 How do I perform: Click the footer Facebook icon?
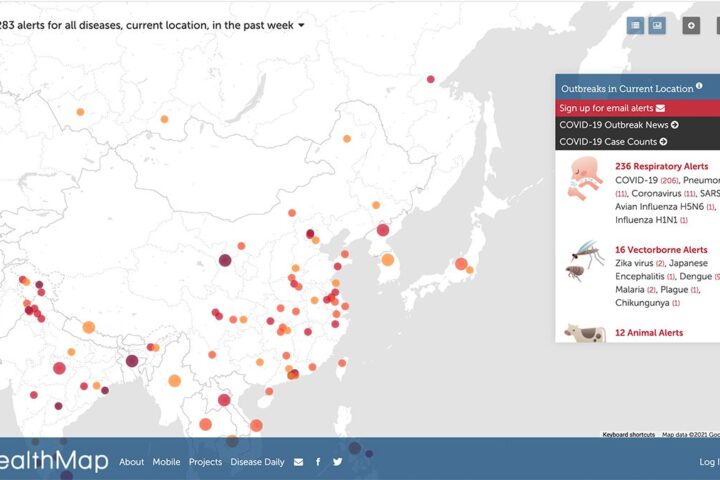click(x=318, y=462)
